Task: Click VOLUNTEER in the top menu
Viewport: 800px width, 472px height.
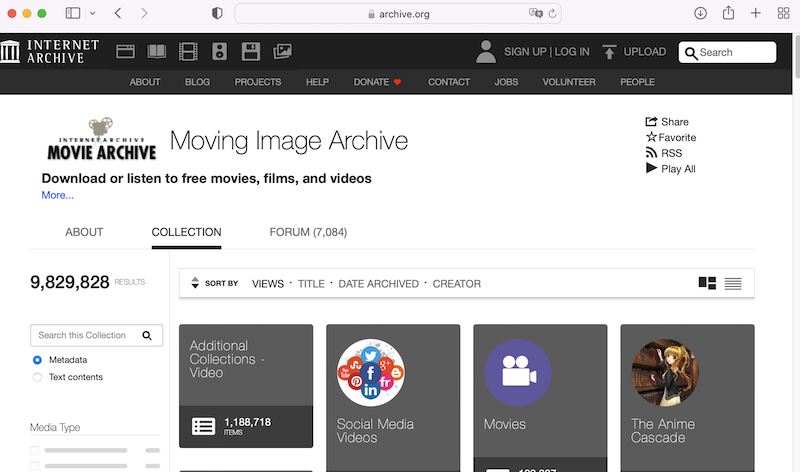Action: point(569,82)
